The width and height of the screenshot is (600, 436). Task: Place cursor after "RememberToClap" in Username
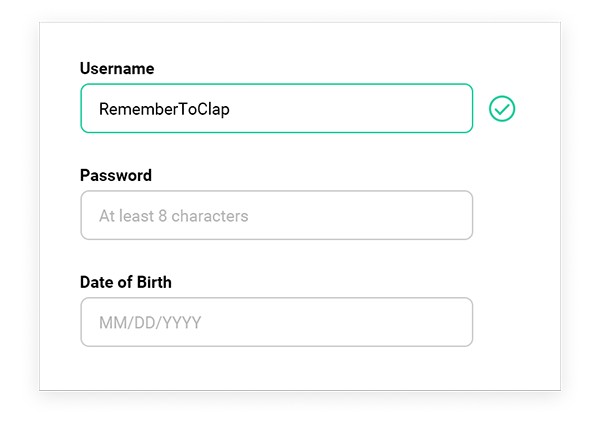coord(232,108)
